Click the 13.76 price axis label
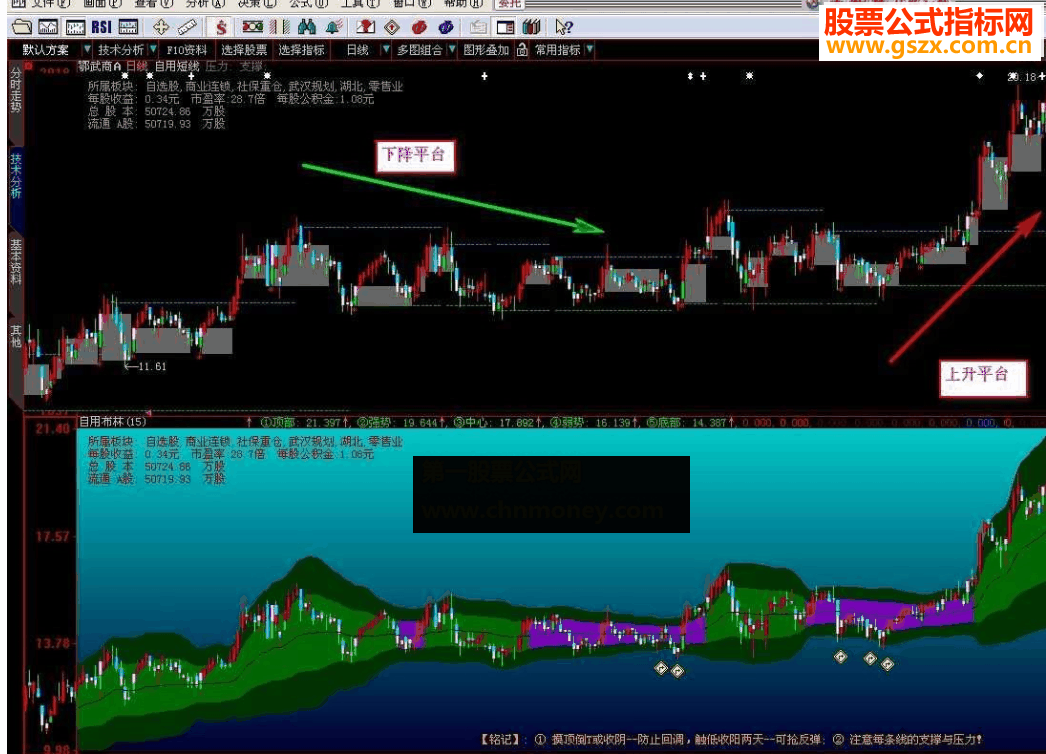Image resolution: width=1046 pixels, height=754 pixels. tap(53, 643)
